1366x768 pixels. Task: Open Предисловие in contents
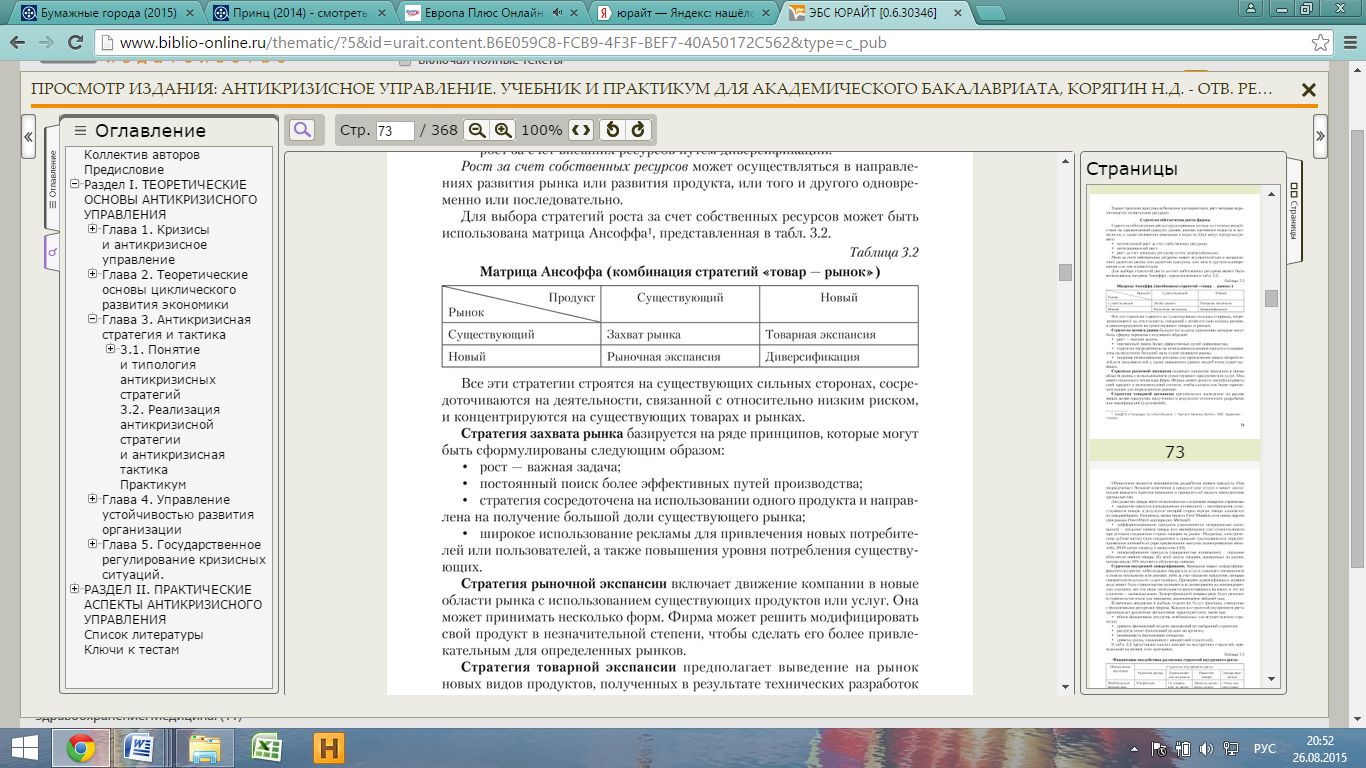[x=124, y=170]
